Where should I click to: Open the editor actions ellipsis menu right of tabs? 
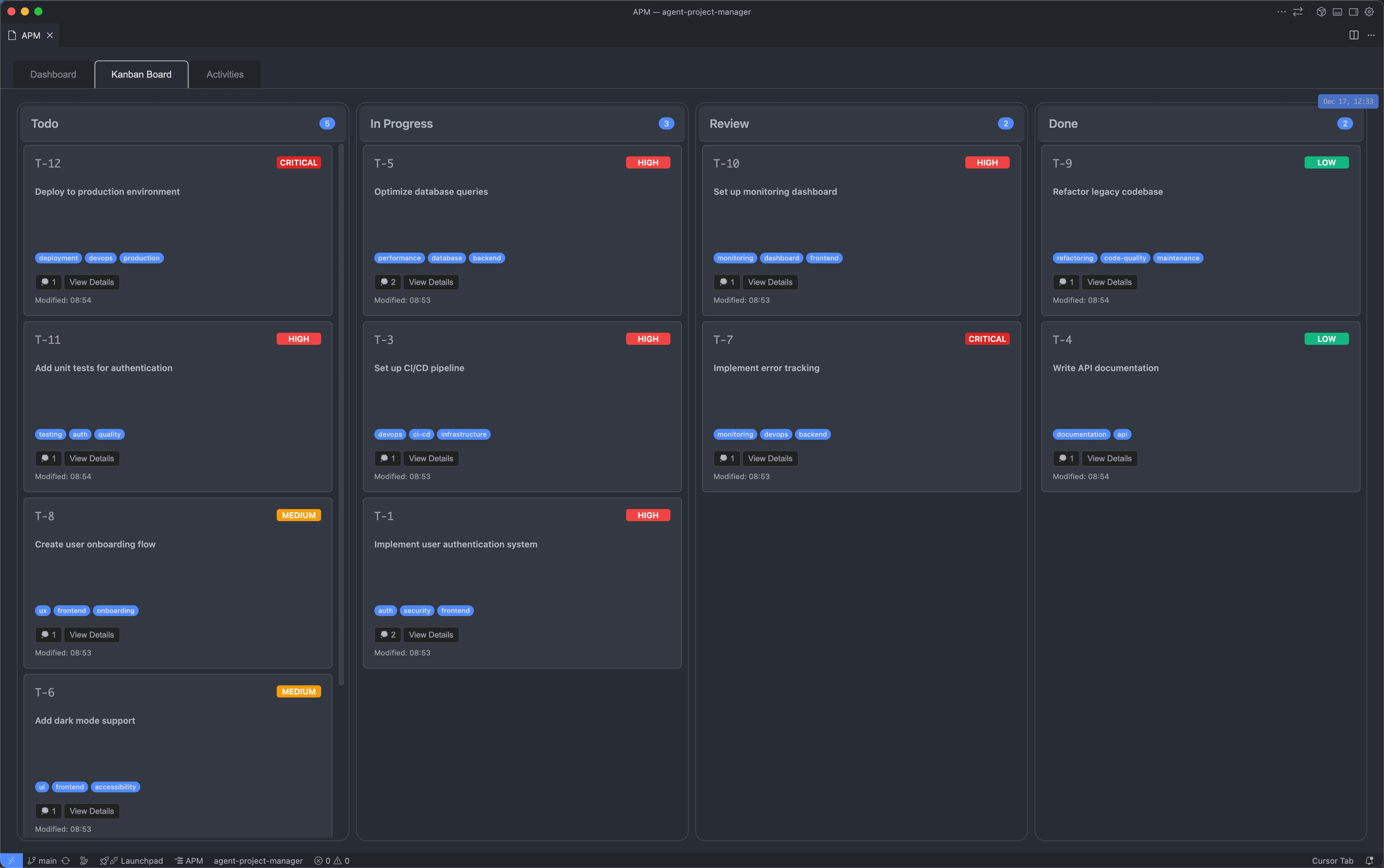point(1372,35)
